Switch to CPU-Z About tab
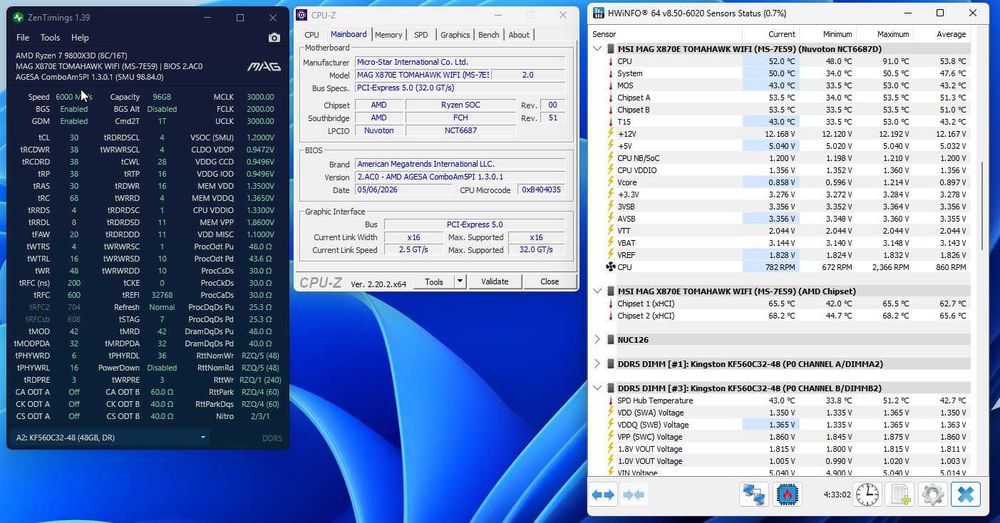 [518, 35]
